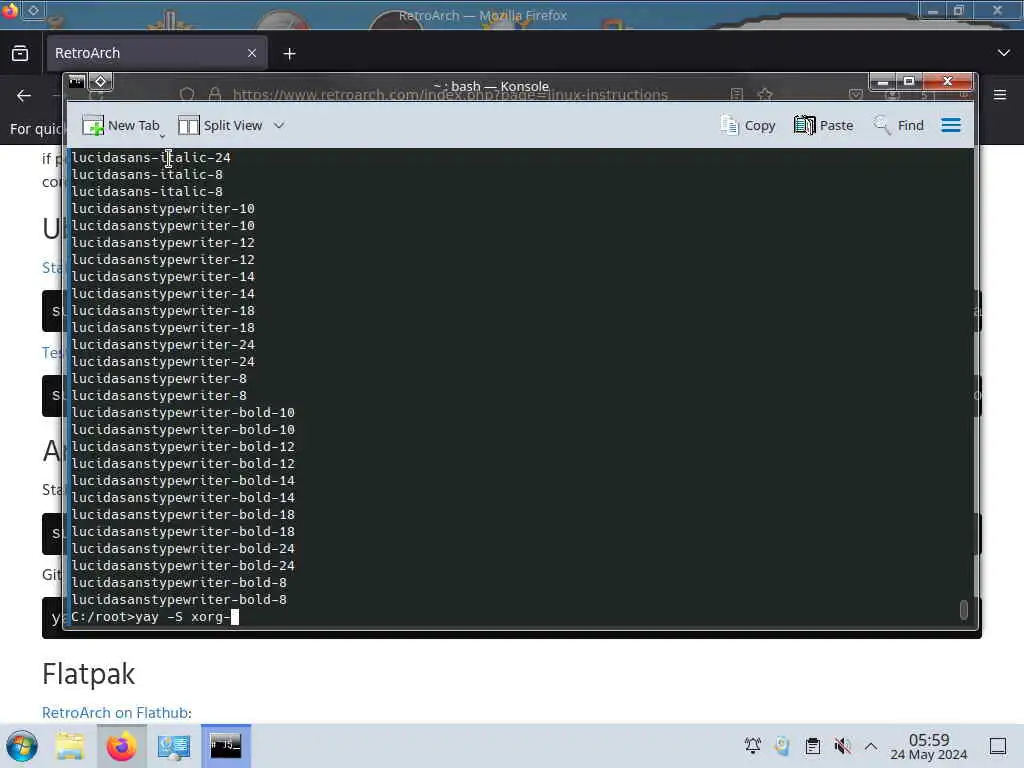Switch to Firefox on the taskbar
This screenshot has width=1024, height=768.
(121, 746)
